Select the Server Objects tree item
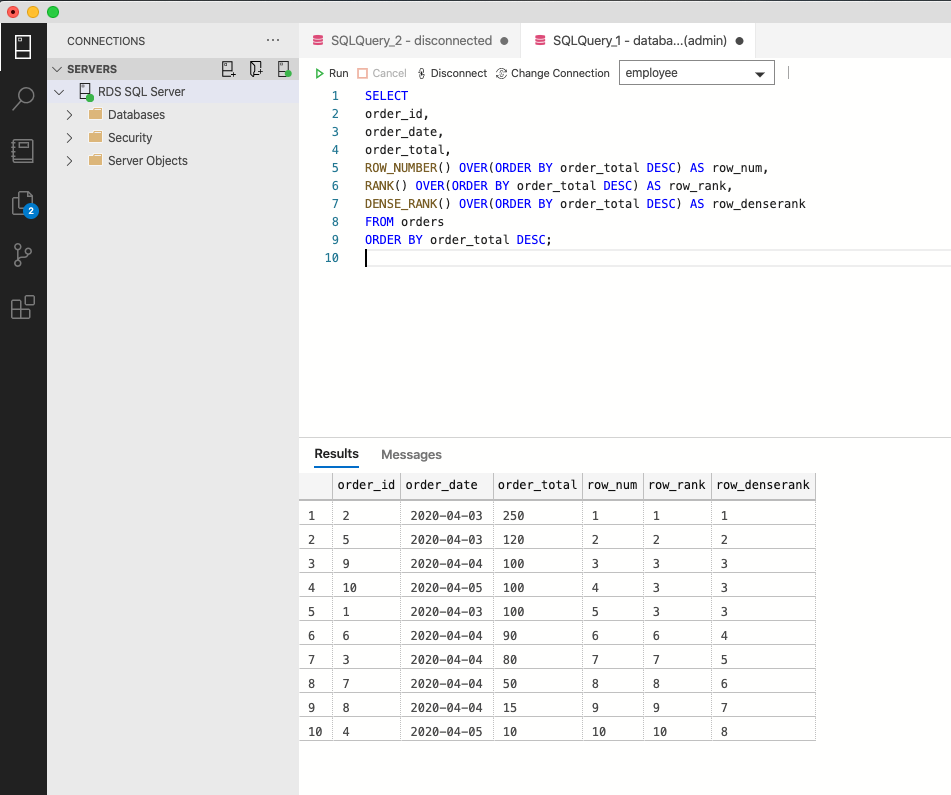 147,161
